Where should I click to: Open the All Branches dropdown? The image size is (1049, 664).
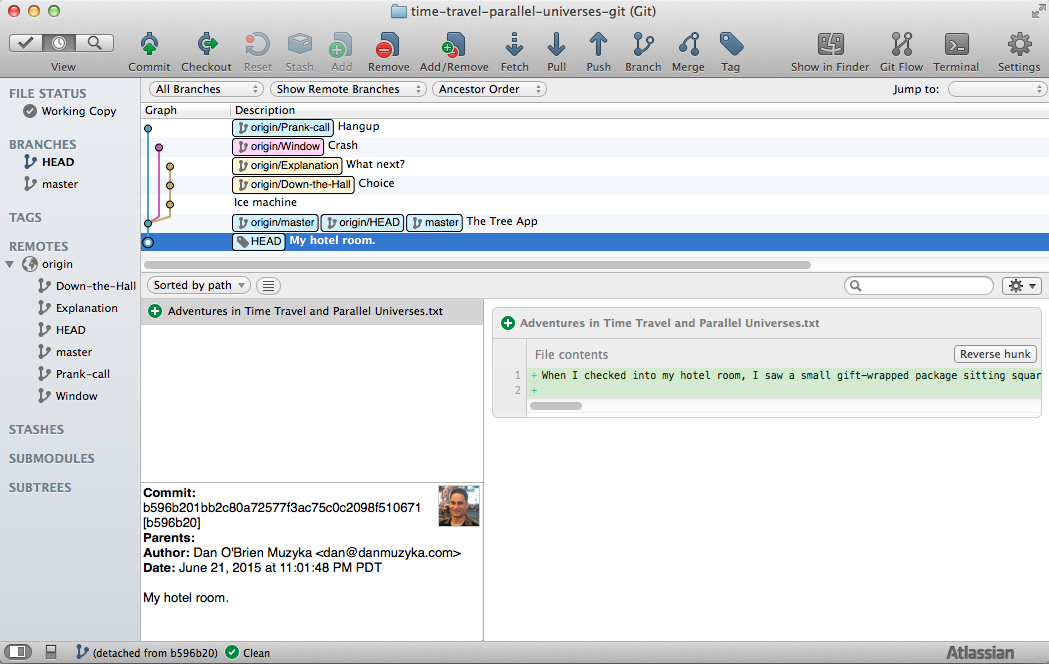click(206, 89)
